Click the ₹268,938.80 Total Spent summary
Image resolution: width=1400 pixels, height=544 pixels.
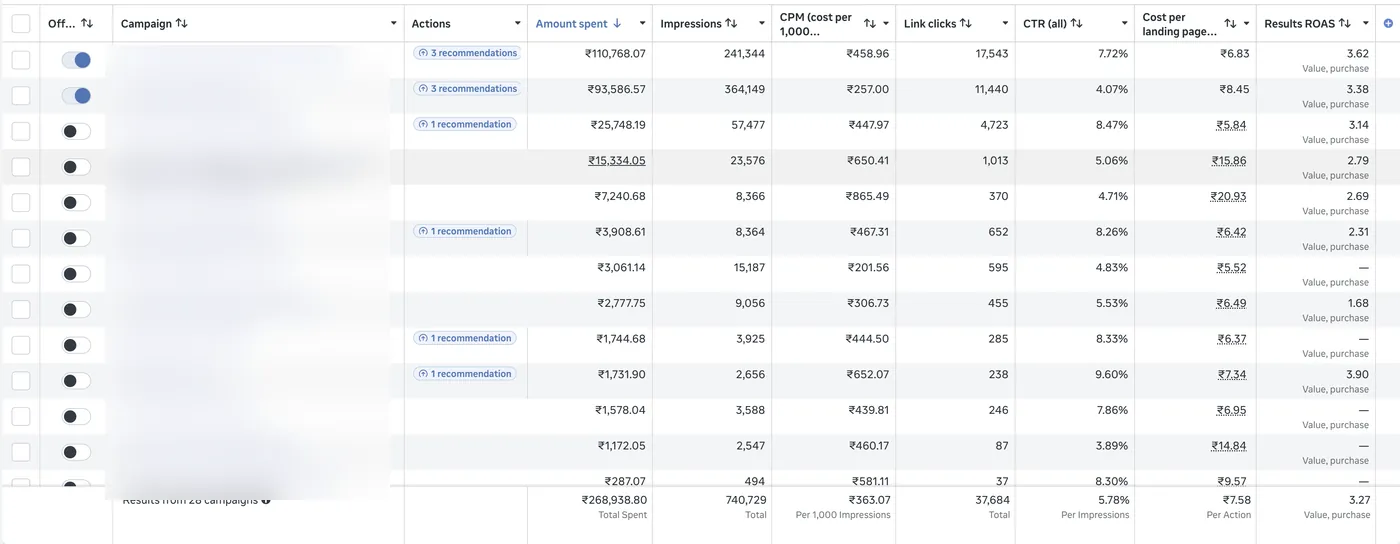coord(614,500)
